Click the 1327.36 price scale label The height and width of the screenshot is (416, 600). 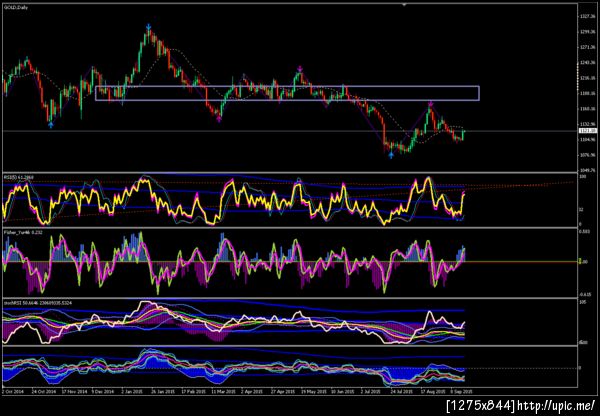tap(588, 16)
